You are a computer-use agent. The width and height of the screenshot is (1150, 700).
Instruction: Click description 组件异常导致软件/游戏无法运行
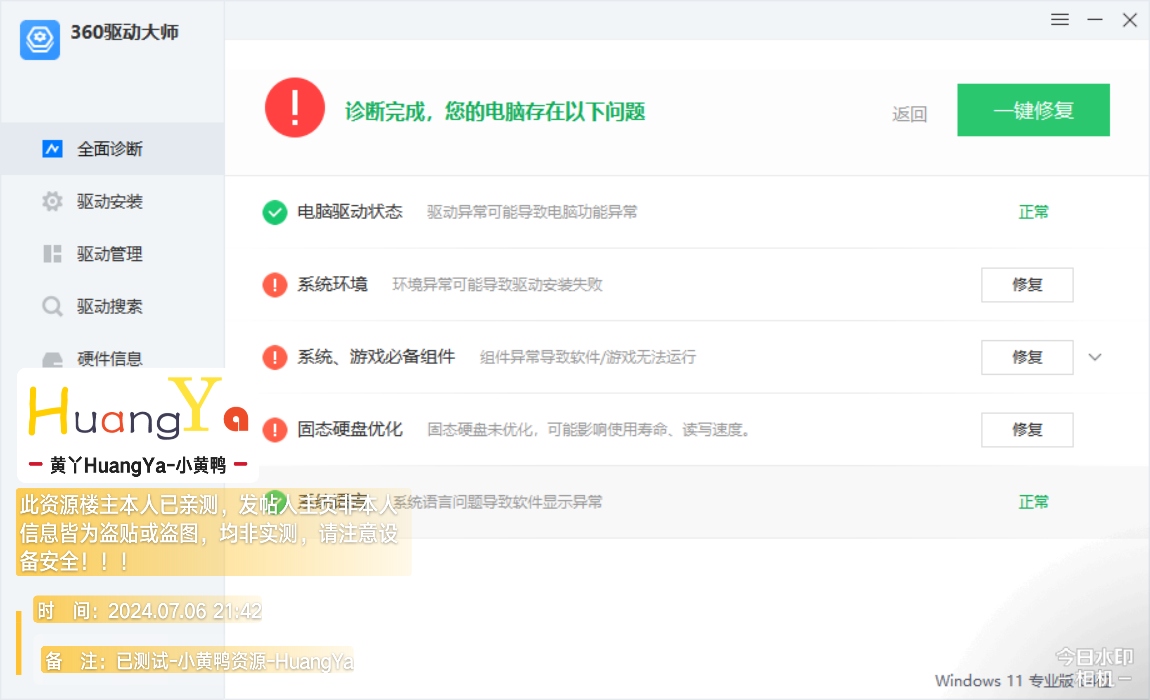point(587,357)
